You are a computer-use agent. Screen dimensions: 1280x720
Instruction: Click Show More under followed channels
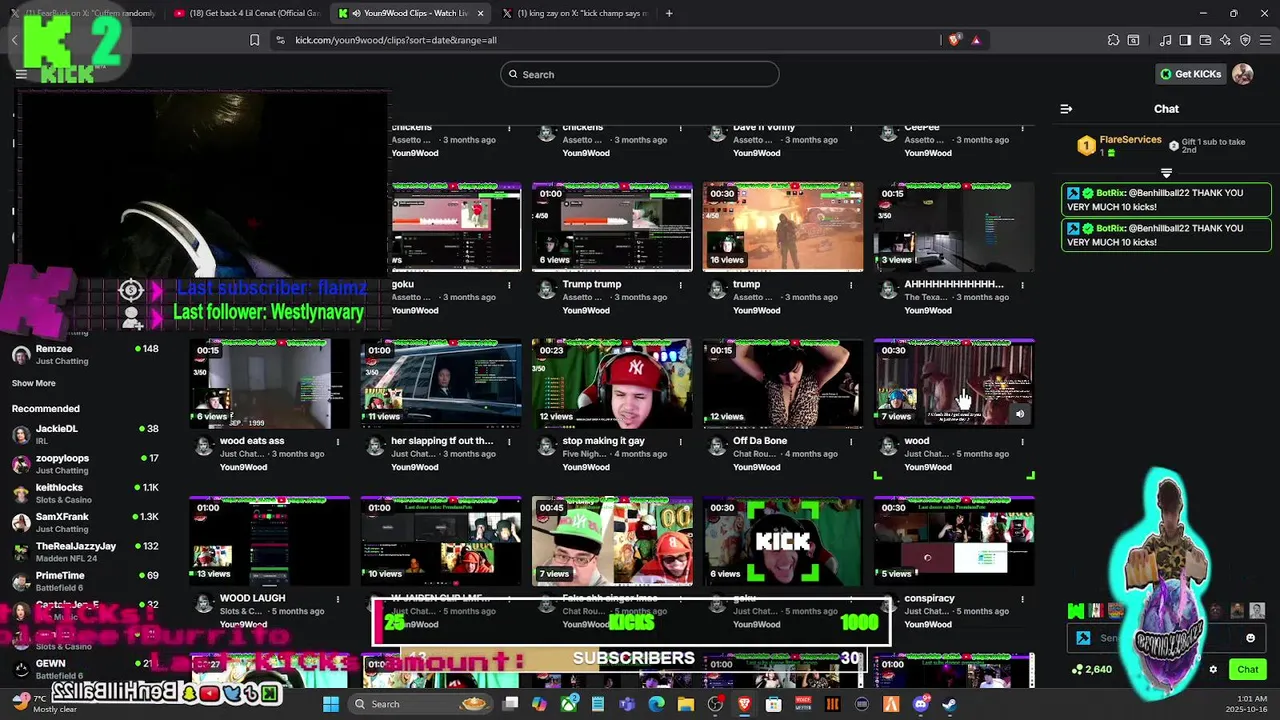click(34, 383)
